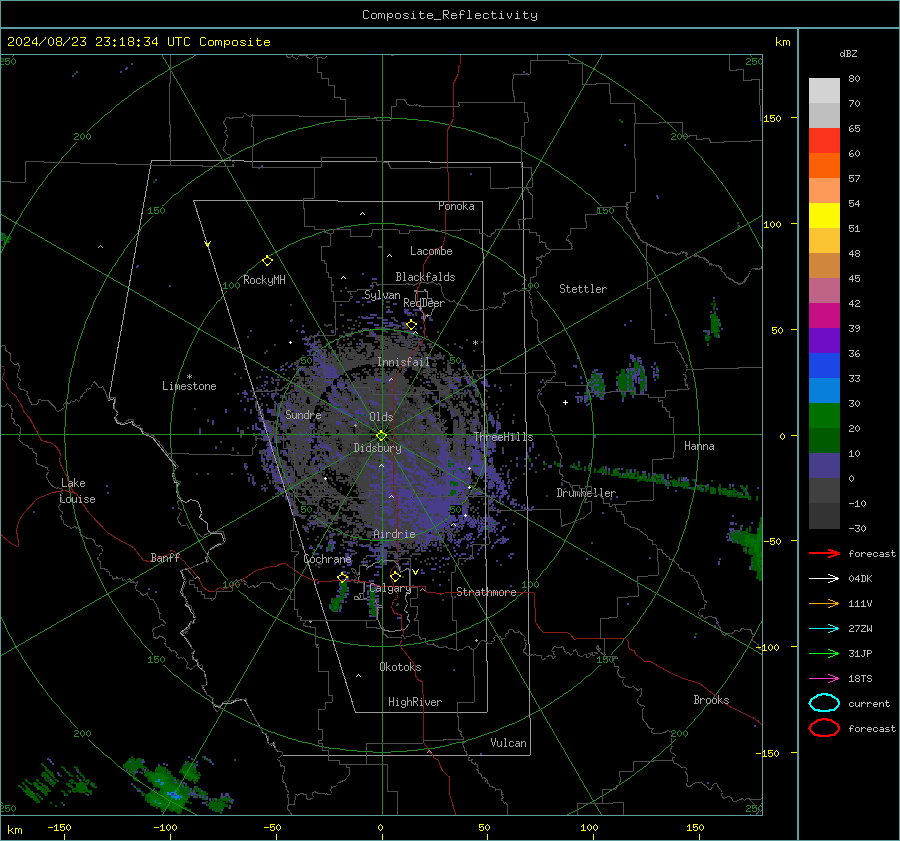Click the asterisk marker above Limestone
The height and width of the screenshot is (841, 900).
coord(189,377)
